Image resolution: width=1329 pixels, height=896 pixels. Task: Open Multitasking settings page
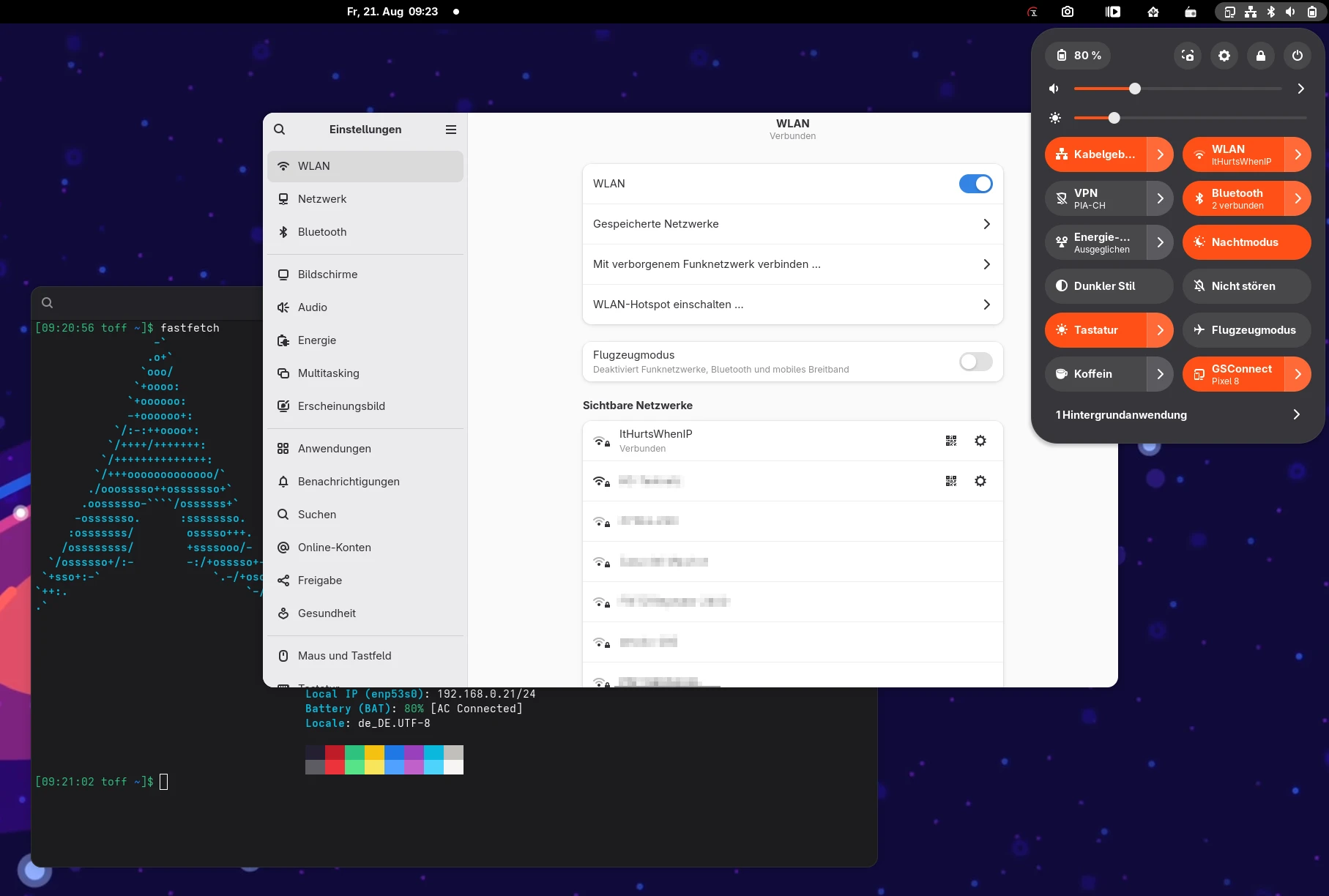365,373
